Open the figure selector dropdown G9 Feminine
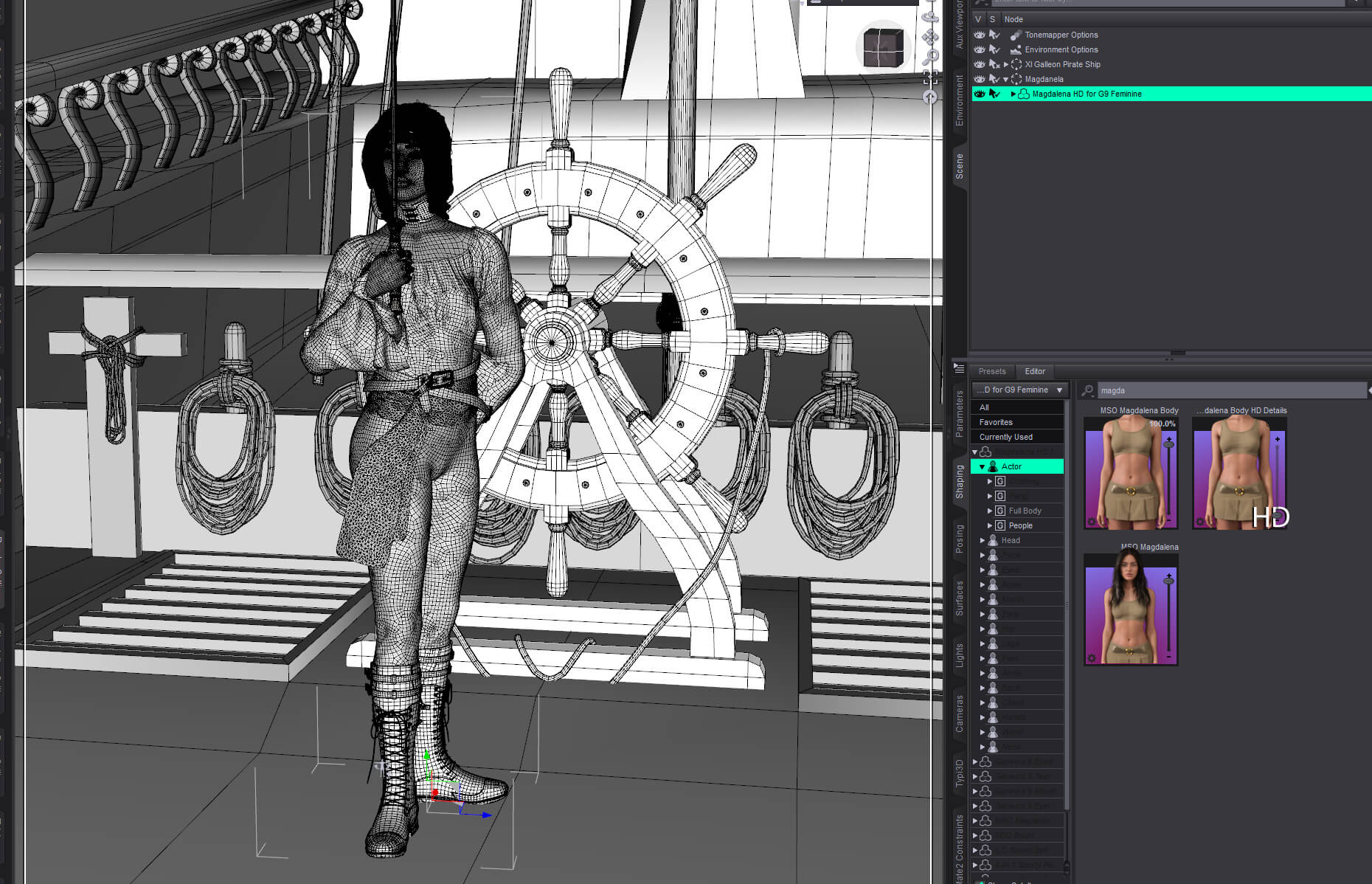The image size is (1372, 884). pos(1020,390)
